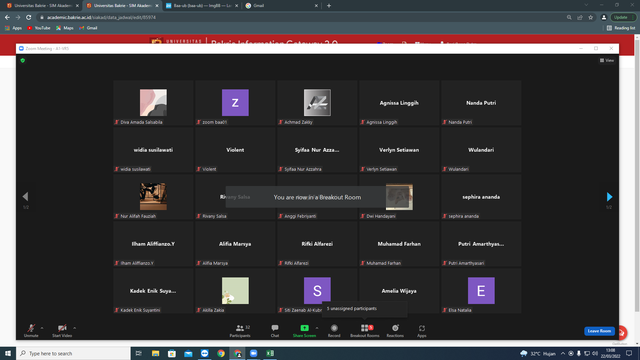Switch to the Gmail browser tab

[281, 6]
